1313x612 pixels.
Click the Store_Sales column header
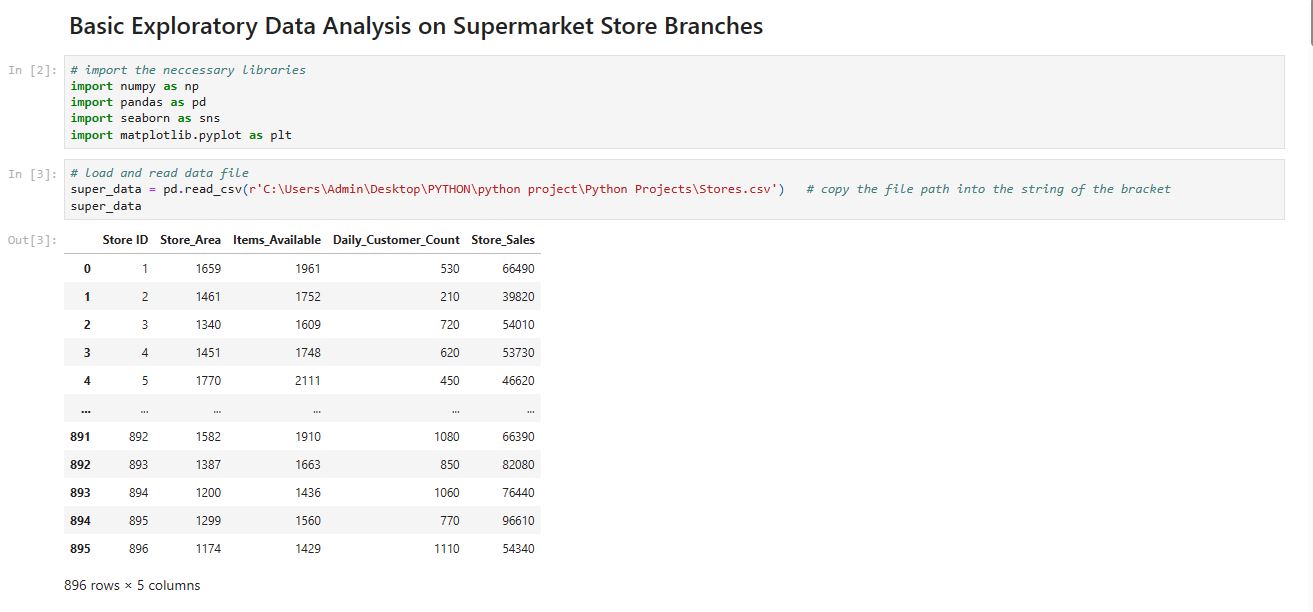pos(503,240)
